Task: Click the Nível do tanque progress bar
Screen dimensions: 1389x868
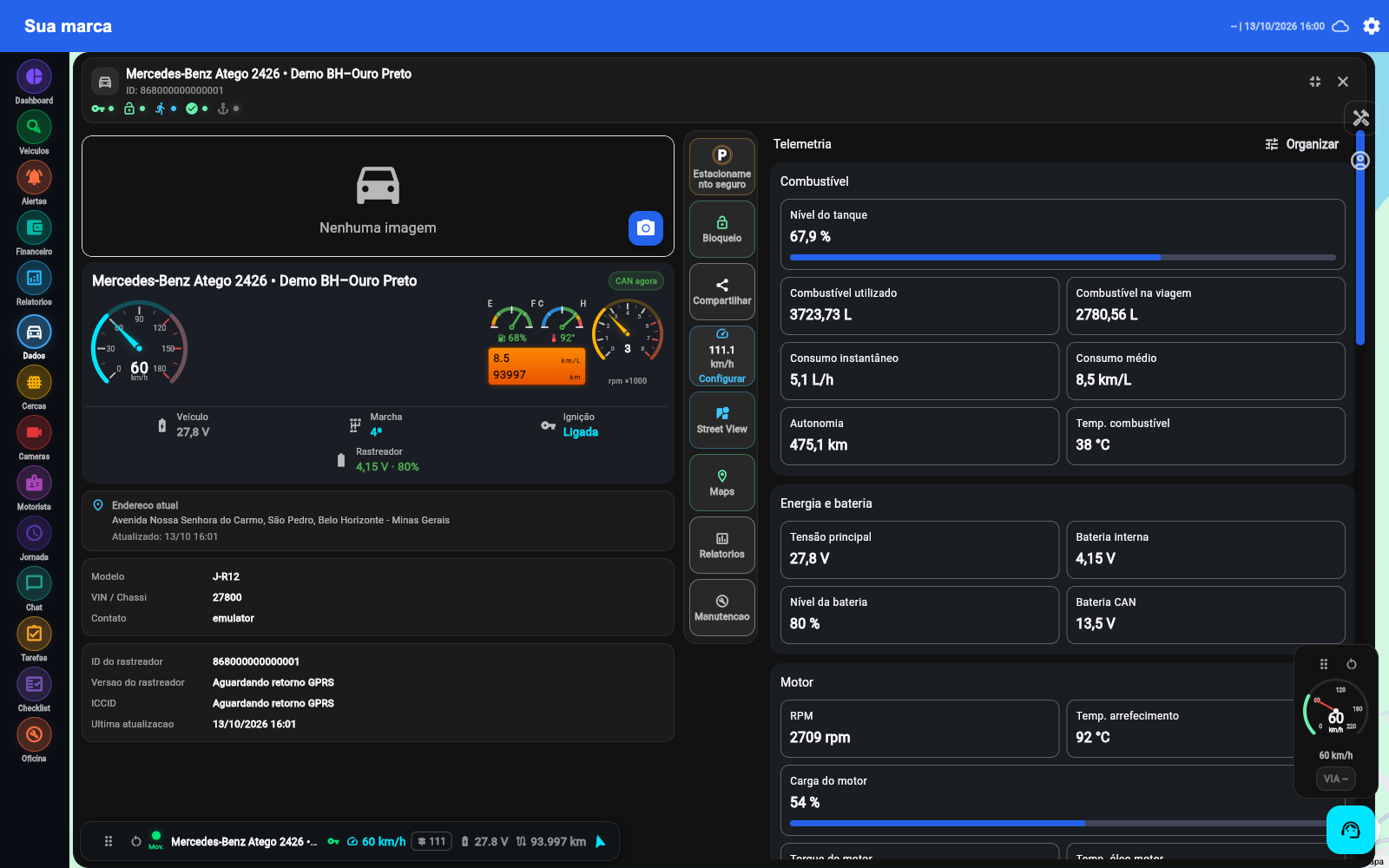Action: pyautogui.click(x=1063, y=258)
